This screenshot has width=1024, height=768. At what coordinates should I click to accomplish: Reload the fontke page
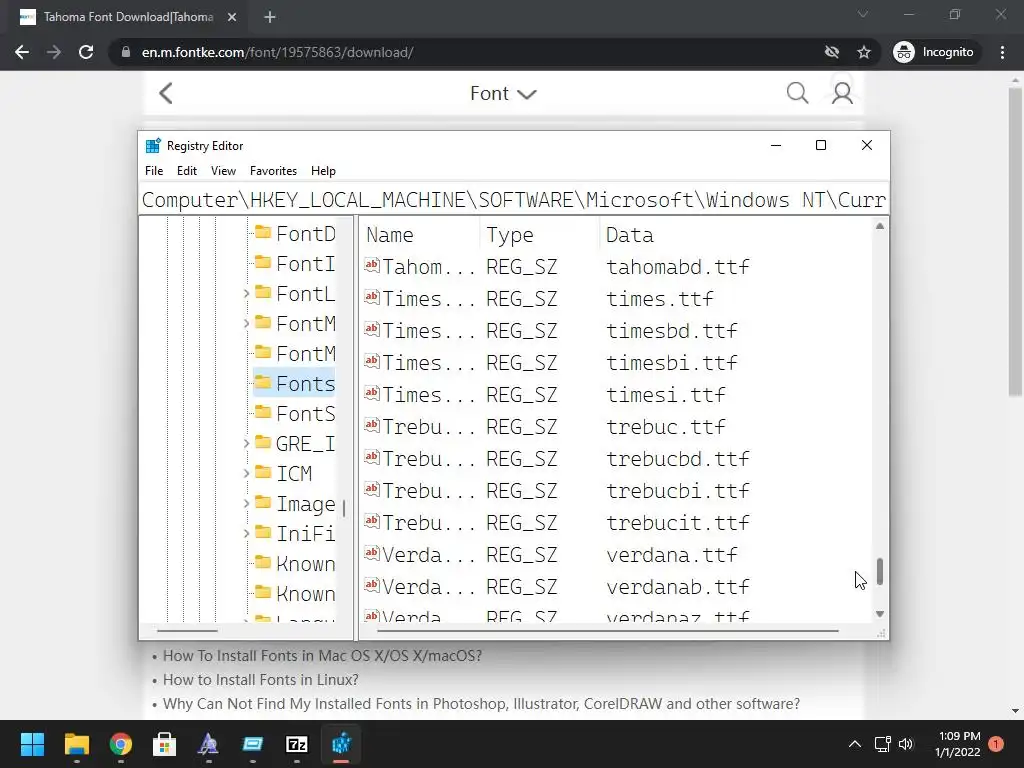(x=86, y=52)
